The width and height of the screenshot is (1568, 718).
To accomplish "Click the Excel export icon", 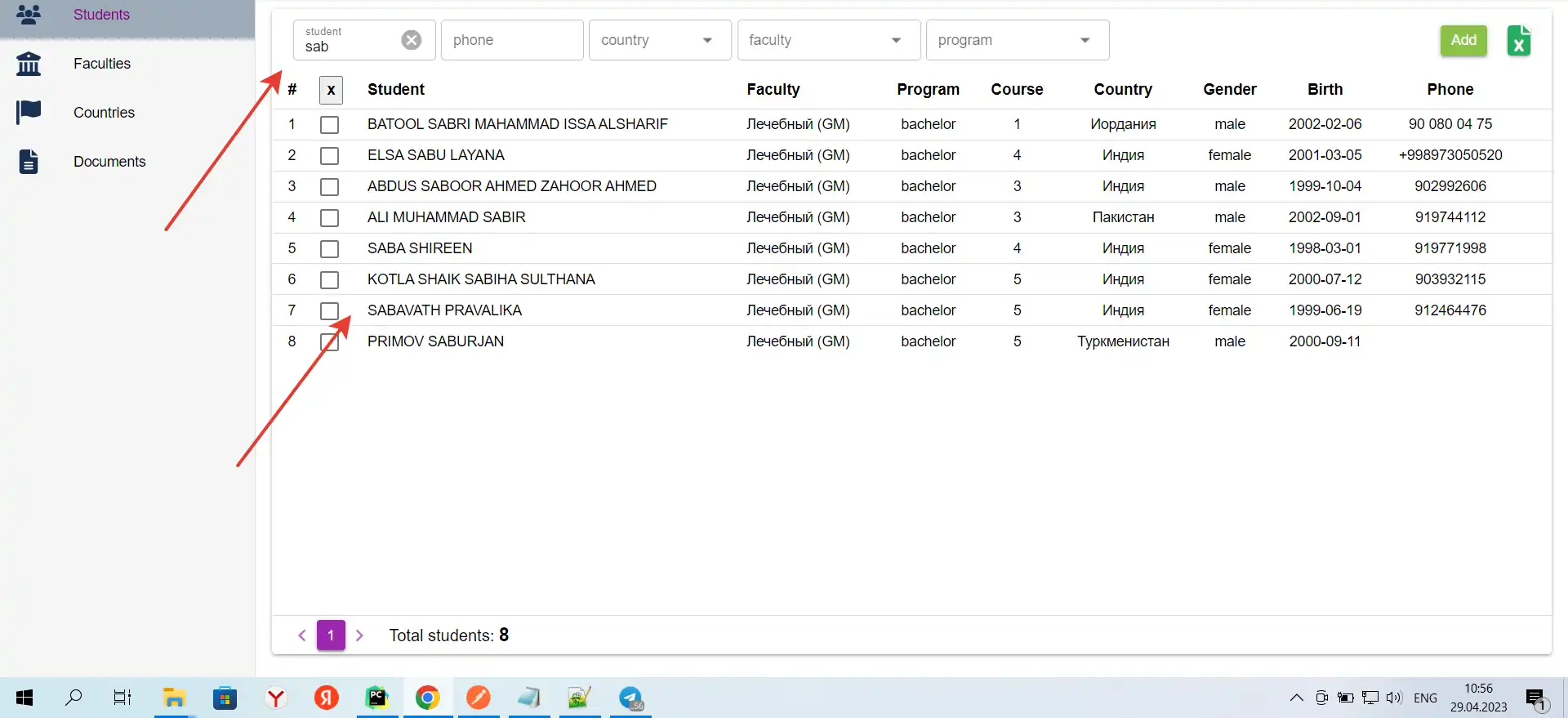I will [1518, 41].
